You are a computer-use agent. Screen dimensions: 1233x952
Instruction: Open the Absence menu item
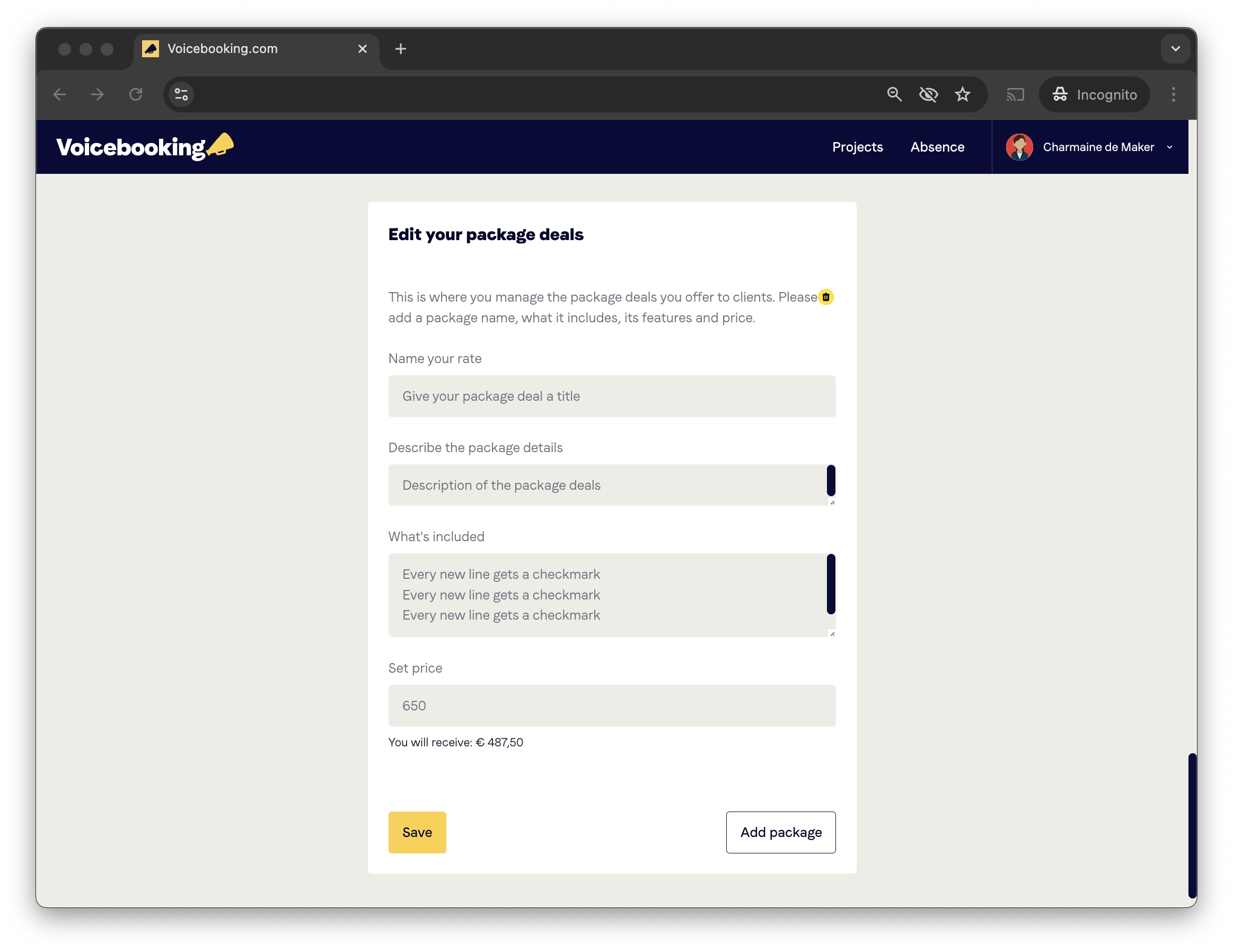click(x=937, y=147)
